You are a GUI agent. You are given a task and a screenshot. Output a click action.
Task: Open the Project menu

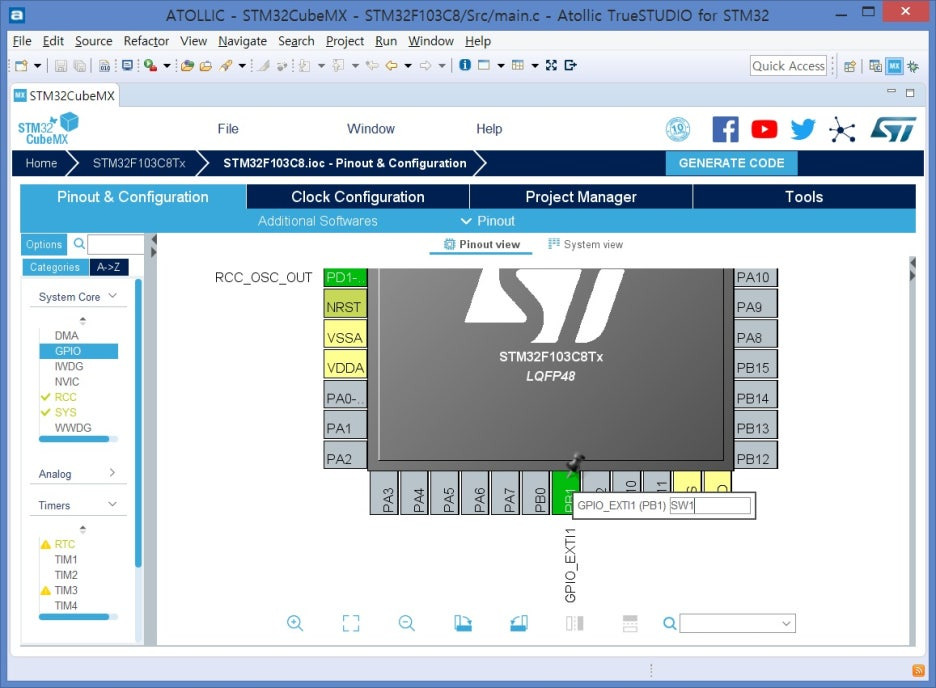[344, 41]
